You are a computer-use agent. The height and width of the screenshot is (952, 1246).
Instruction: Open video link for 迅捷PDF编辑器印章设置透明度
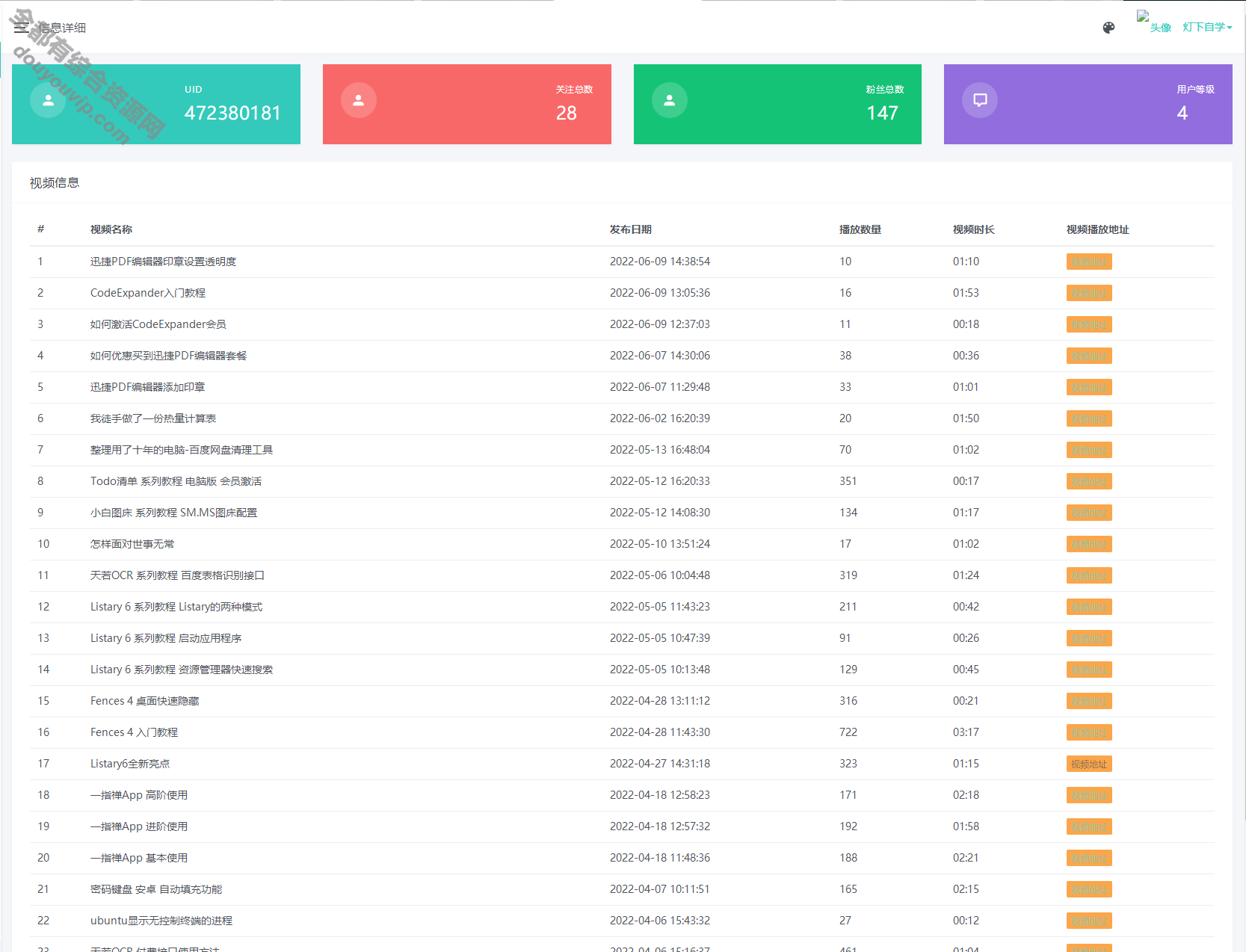click(1089, 262)
